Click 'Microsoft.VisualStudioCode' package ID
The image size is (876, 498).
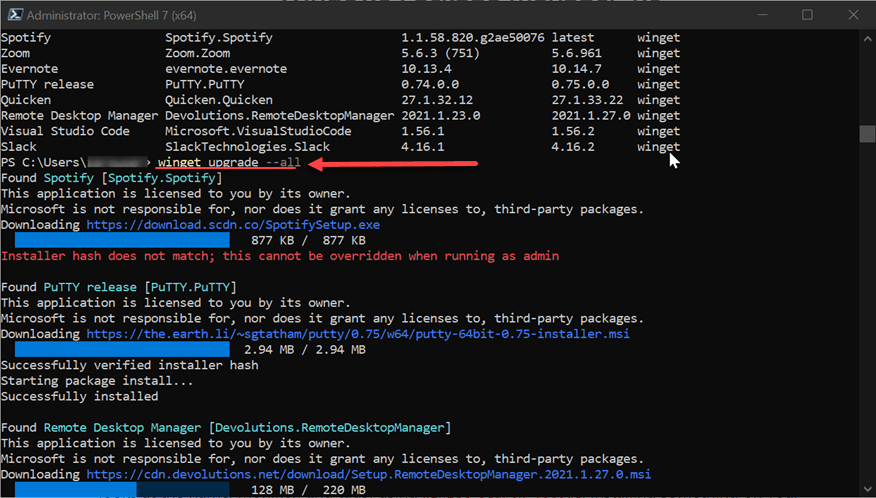click(258, 131)
